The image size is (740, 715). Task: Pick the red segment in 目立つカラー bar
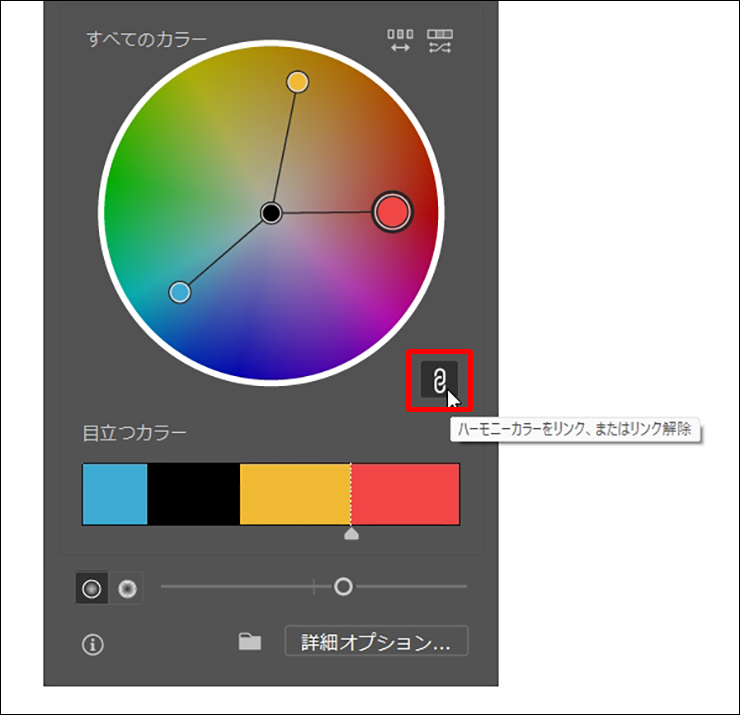(x=405, y=494)
